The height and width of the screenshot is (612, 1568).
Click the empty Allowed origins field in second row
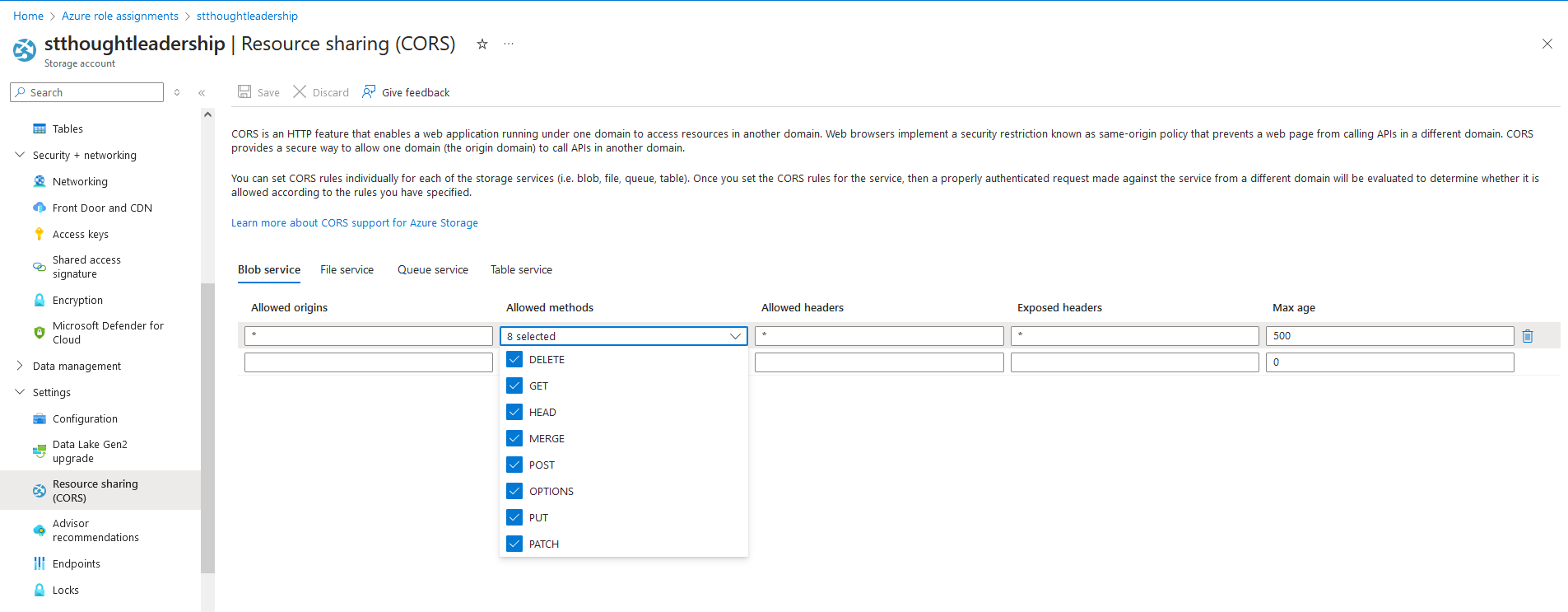(x=369, y=362)
